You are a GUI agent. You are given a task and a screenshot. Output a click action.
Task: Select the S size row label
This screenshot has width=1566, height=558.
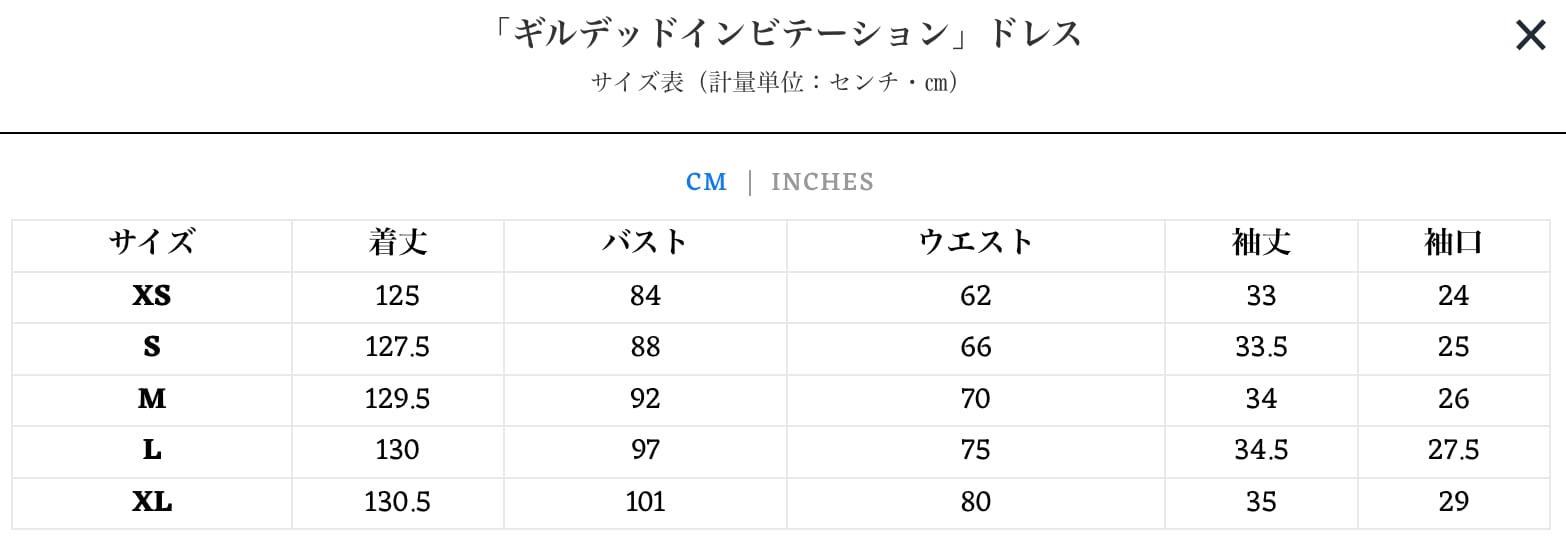coord(152,347)
